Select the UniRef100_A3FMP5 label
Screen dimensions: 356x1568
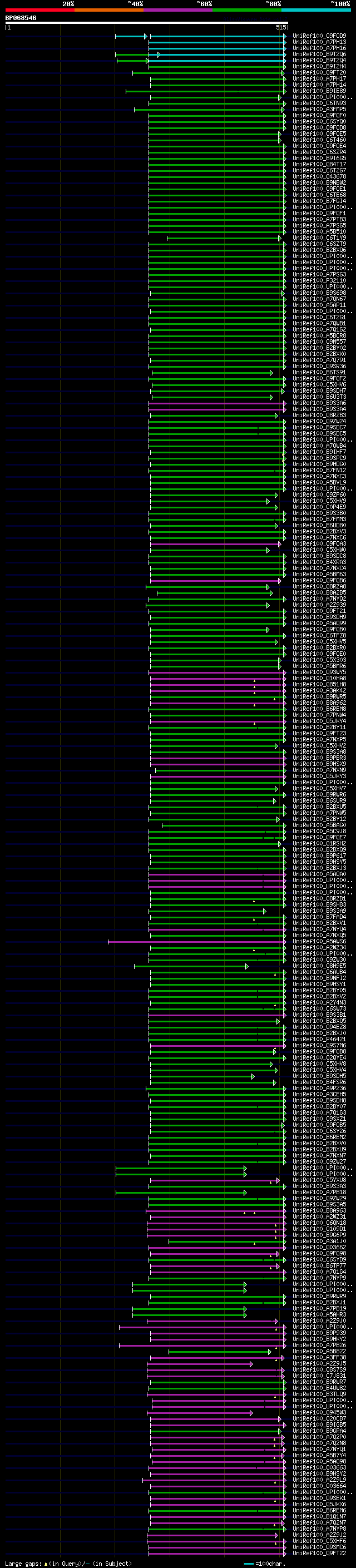pos(319,110)
